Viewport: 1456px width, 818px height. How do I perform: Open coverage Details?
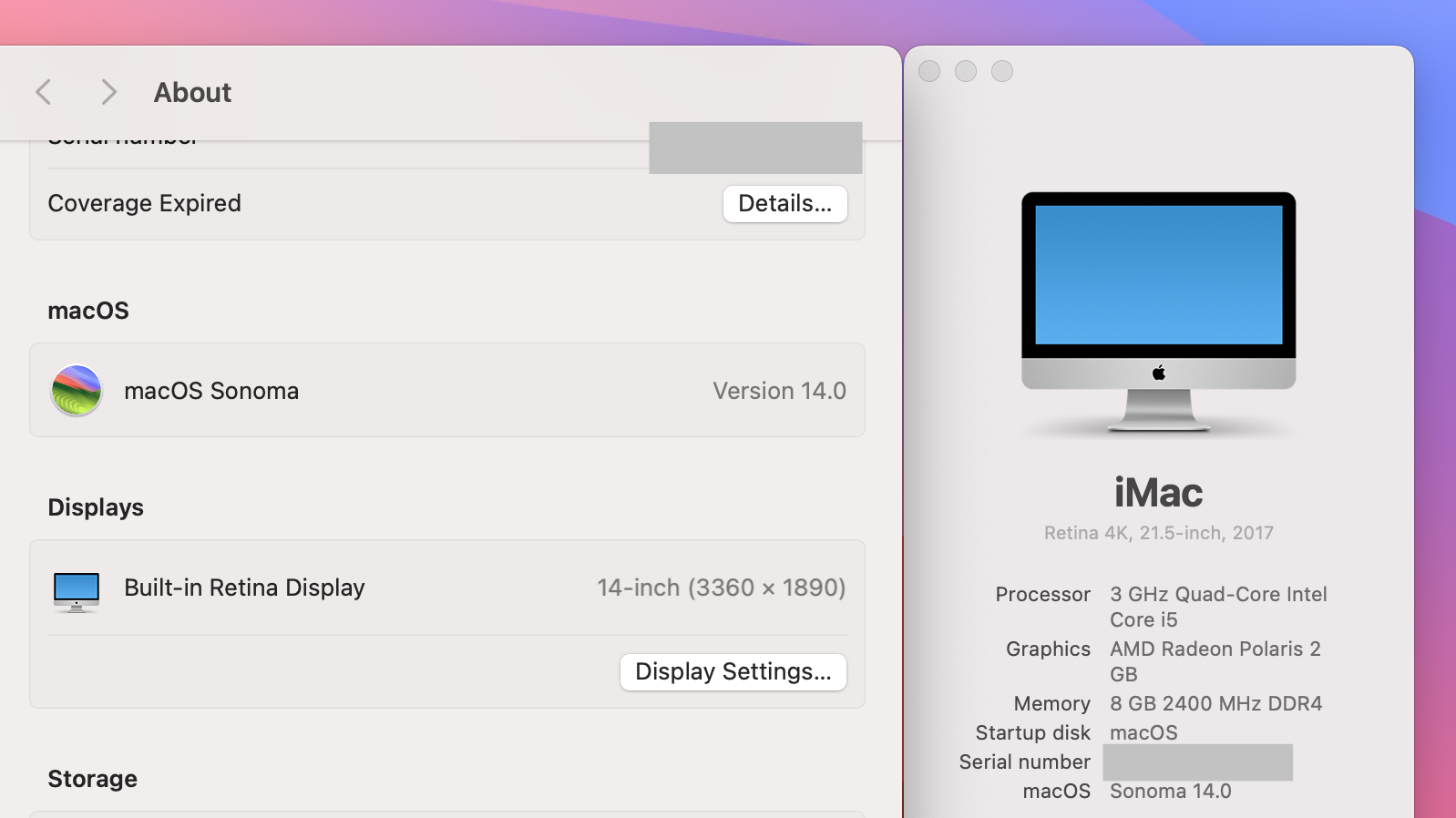point(785,204)
